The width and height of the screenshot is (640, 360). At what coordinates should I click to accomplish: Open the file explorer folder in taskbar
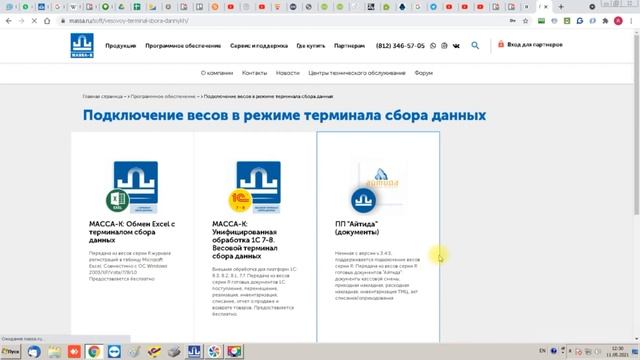(54, 351)
